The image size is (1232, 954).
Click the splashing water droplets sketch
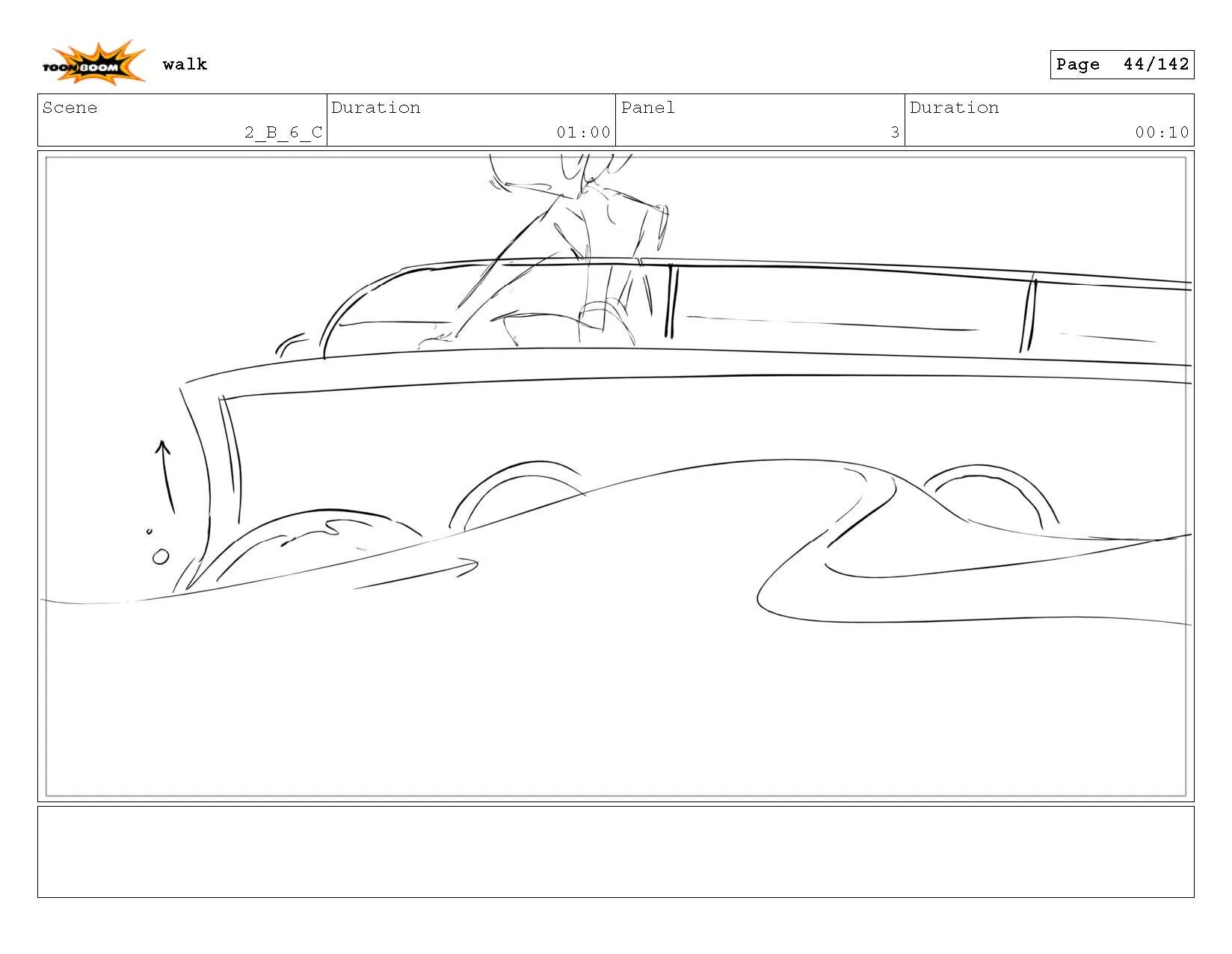tap(157, 546)
